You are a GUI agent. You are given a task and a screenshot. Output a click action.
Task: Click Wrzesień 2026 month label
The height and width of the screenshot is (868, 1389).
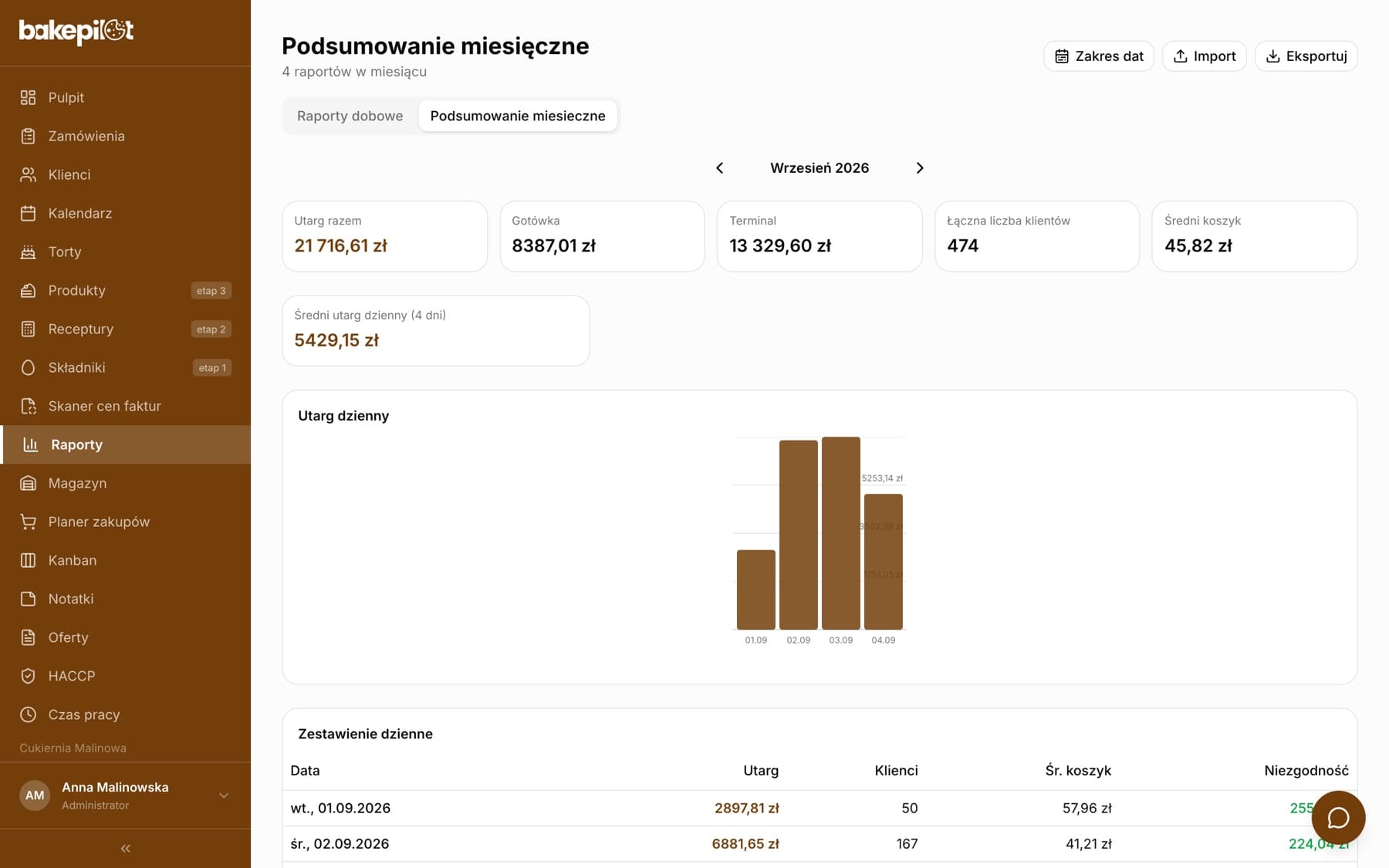click(x=820, y=168)
